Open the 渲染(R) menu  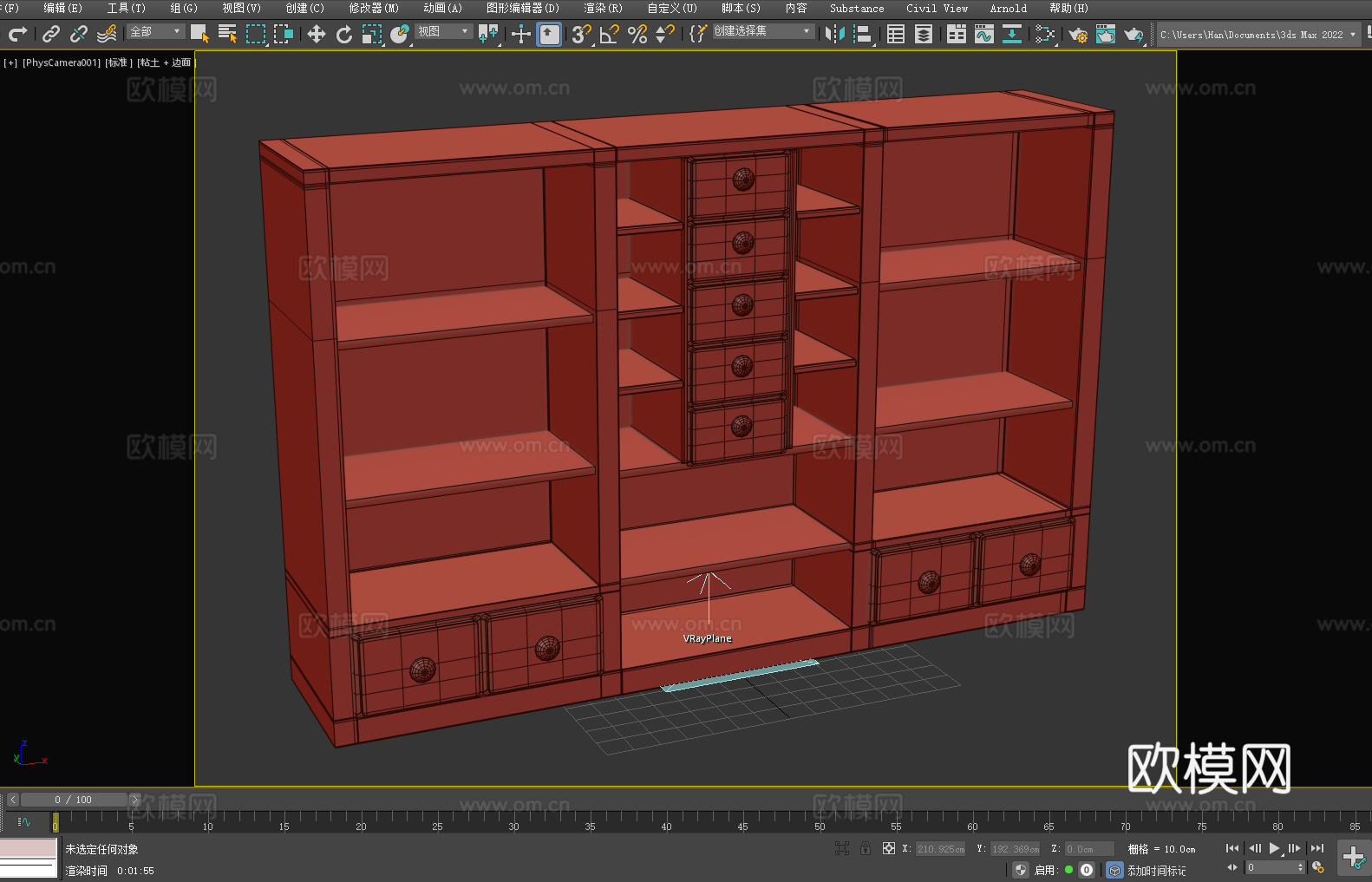pyautogui.click(x=603, y=8)
